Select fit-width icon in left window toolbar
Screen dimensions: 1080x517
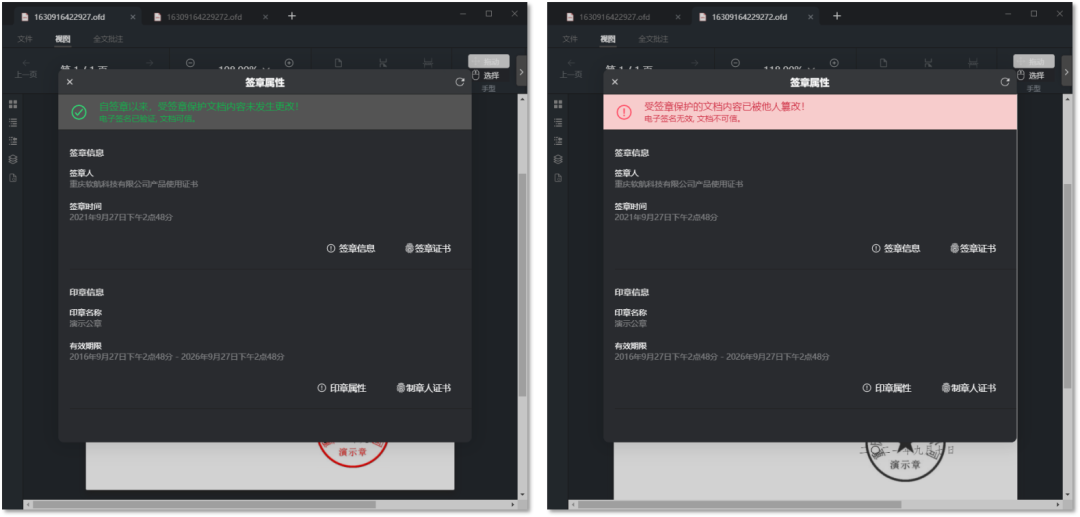428,63
